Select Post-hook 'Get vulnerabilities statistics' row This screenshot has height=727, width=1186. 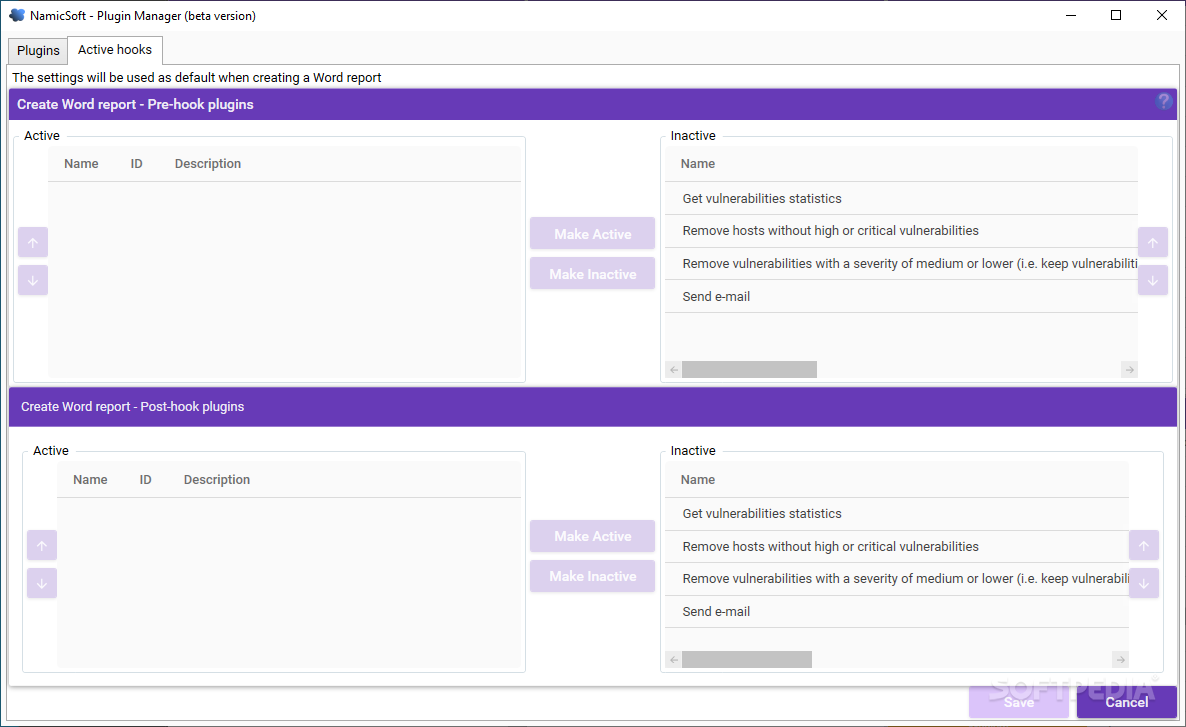(x=897, y=514)
